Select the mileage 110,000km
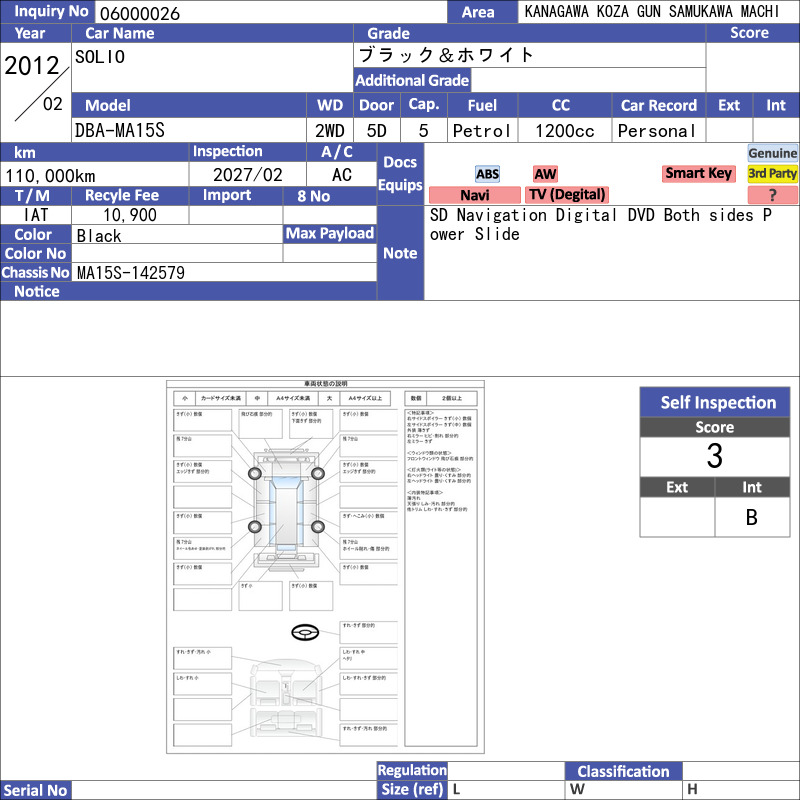Screen dimensions: 800x800 [51, 176]
